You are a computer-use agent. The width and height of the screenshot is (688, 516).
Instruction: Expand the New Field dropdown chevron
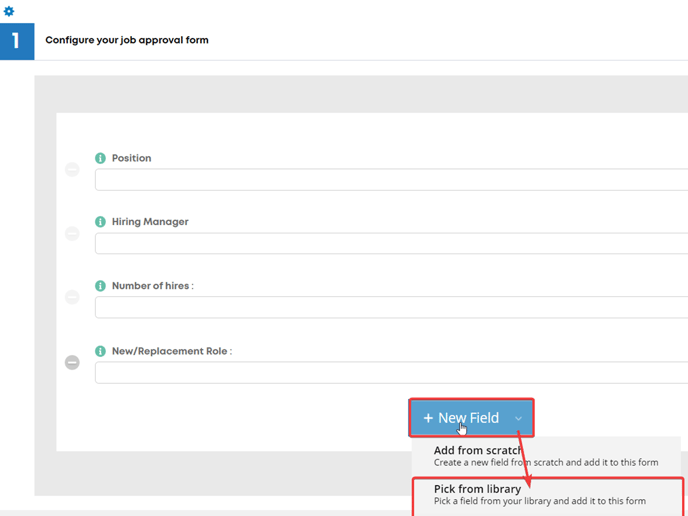coord(518,418)
